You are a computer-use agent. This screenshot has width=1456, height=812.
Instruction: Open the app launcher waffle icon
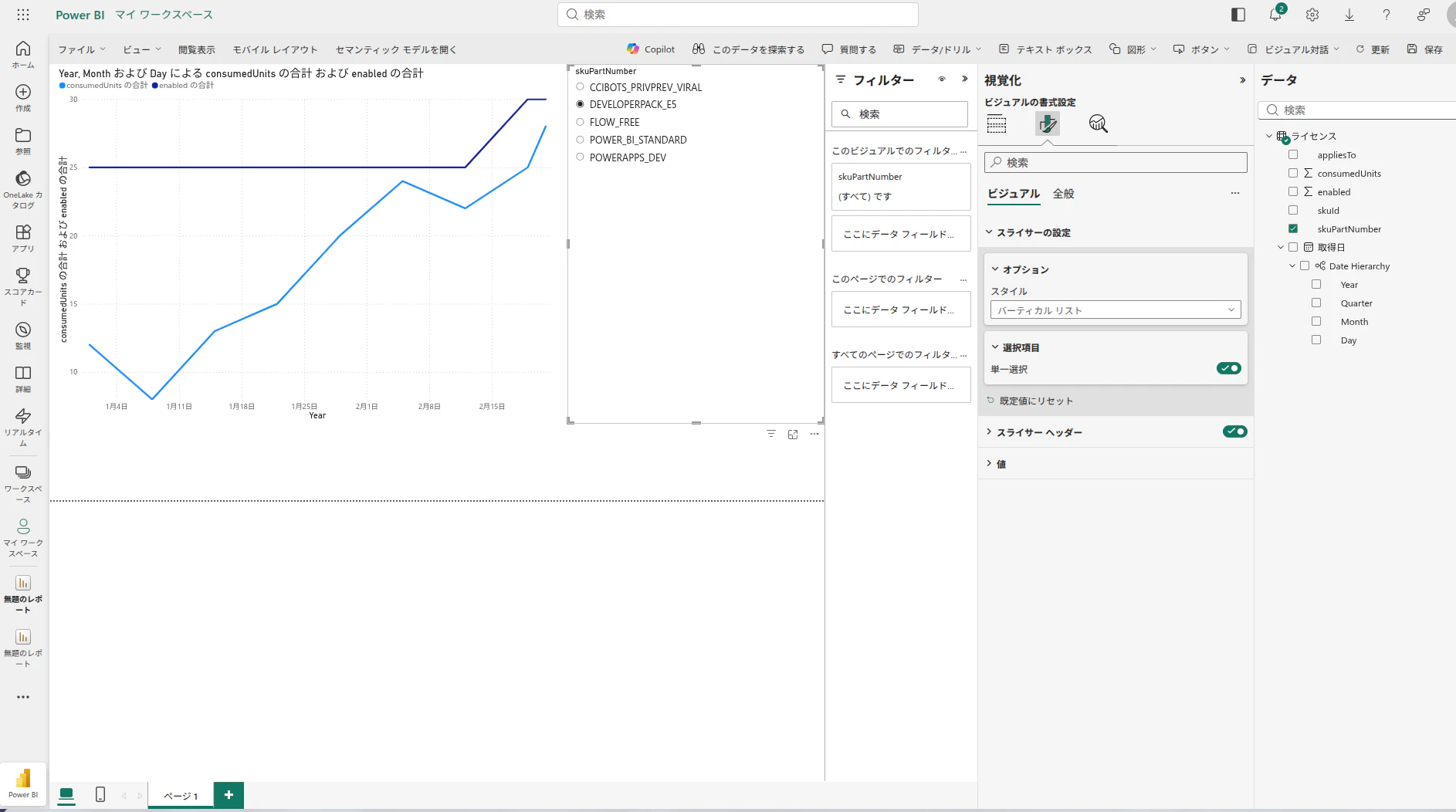tap(23, 15)
